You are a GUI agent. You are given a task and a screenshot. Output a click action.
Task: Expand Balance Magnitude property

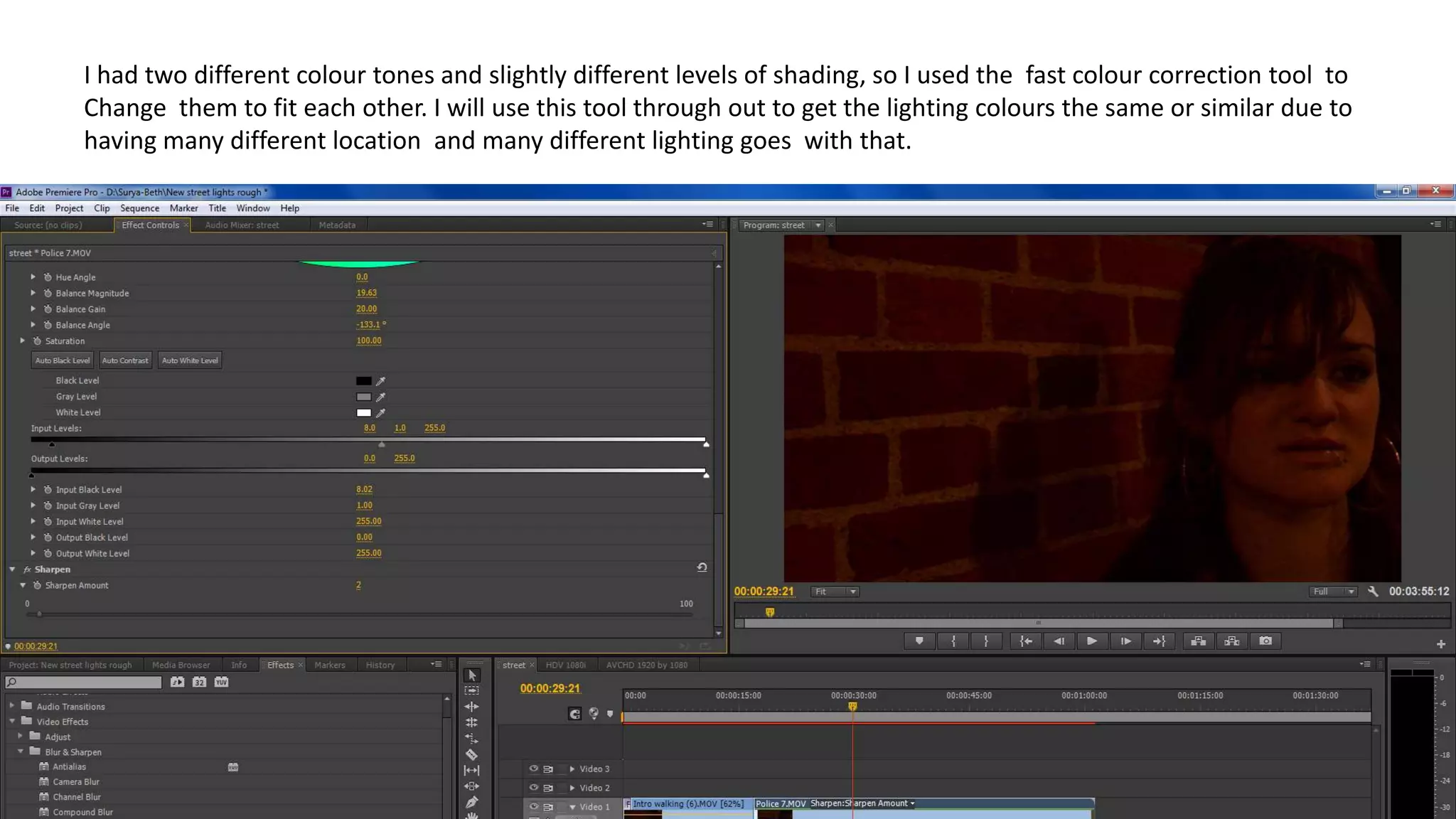pos(33,293)
